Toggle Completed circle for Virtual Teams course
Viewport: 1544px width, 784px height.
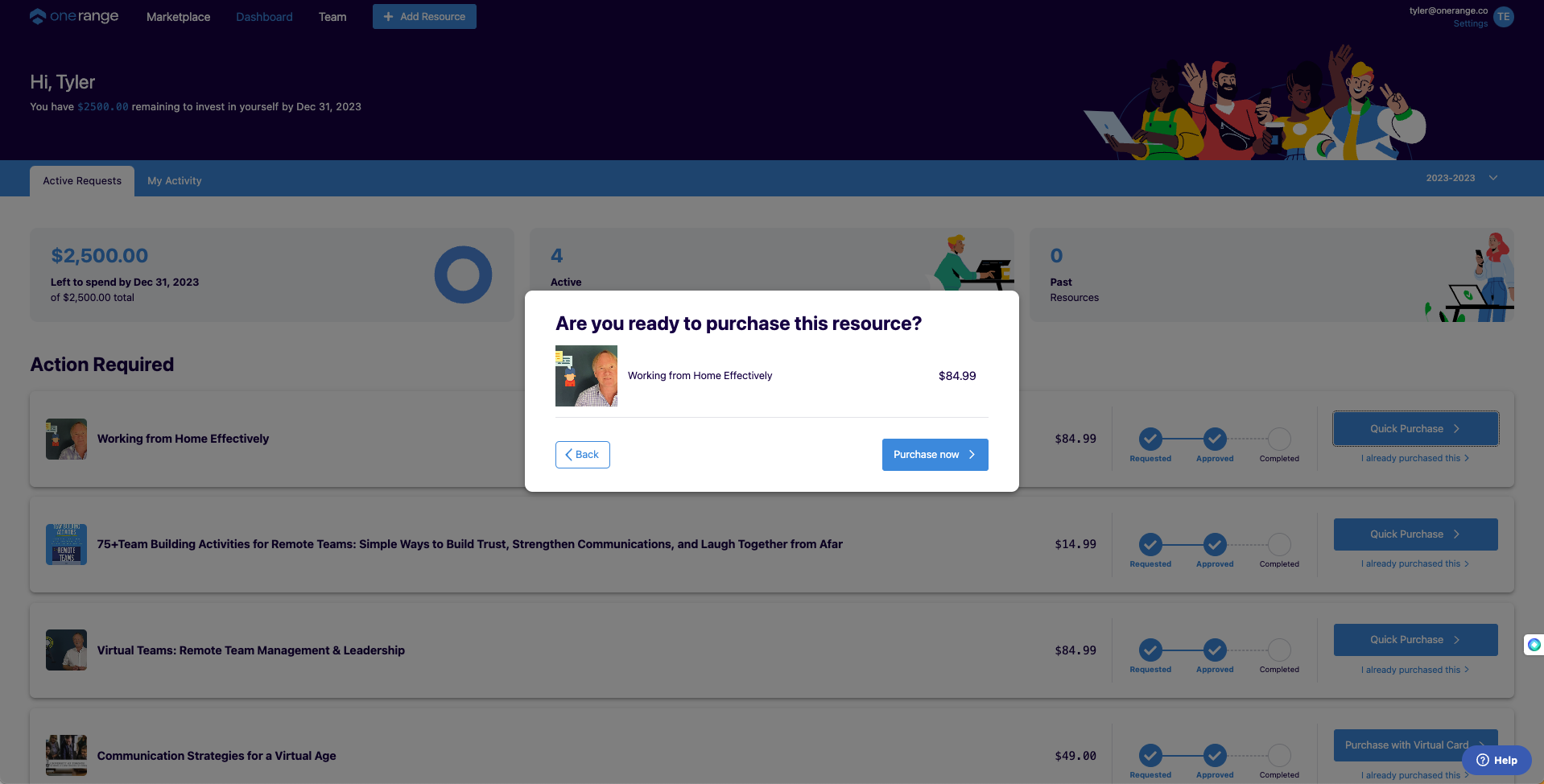click(1278, 650)
